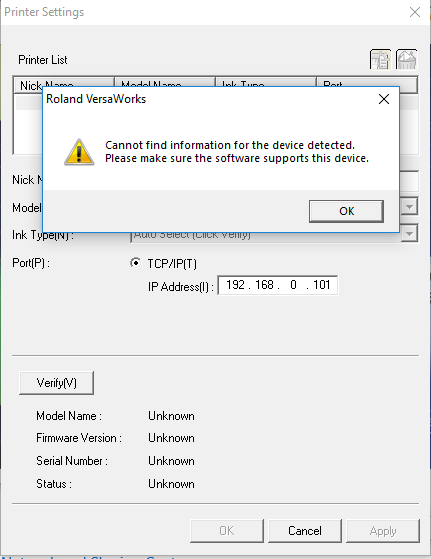431x559 pixels.
Task: Click the 192 octet of the IP address
Action: click(x=235, y=285)
